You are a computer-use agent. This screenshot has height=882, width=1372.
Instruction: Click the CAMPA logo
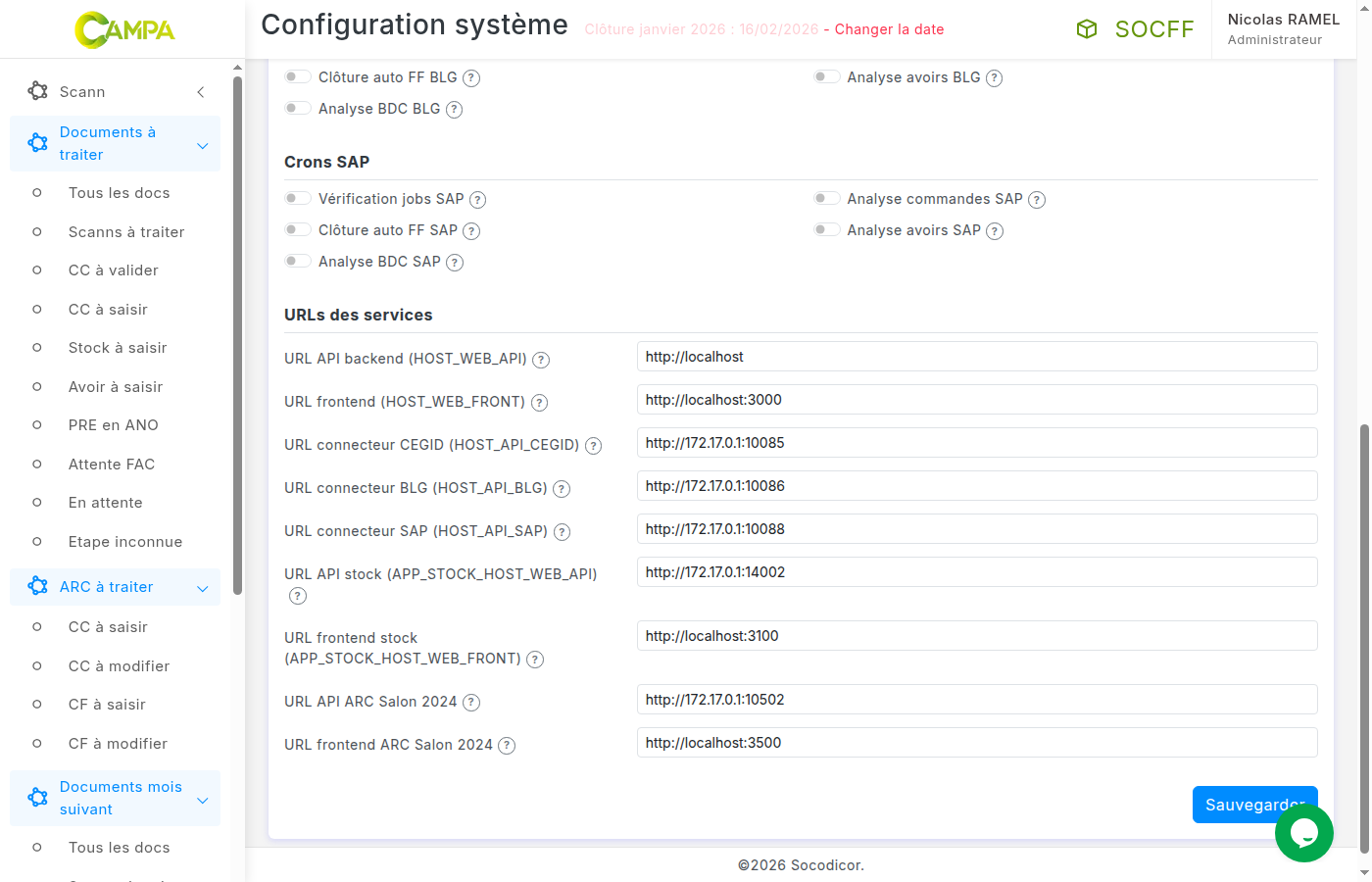124,29
